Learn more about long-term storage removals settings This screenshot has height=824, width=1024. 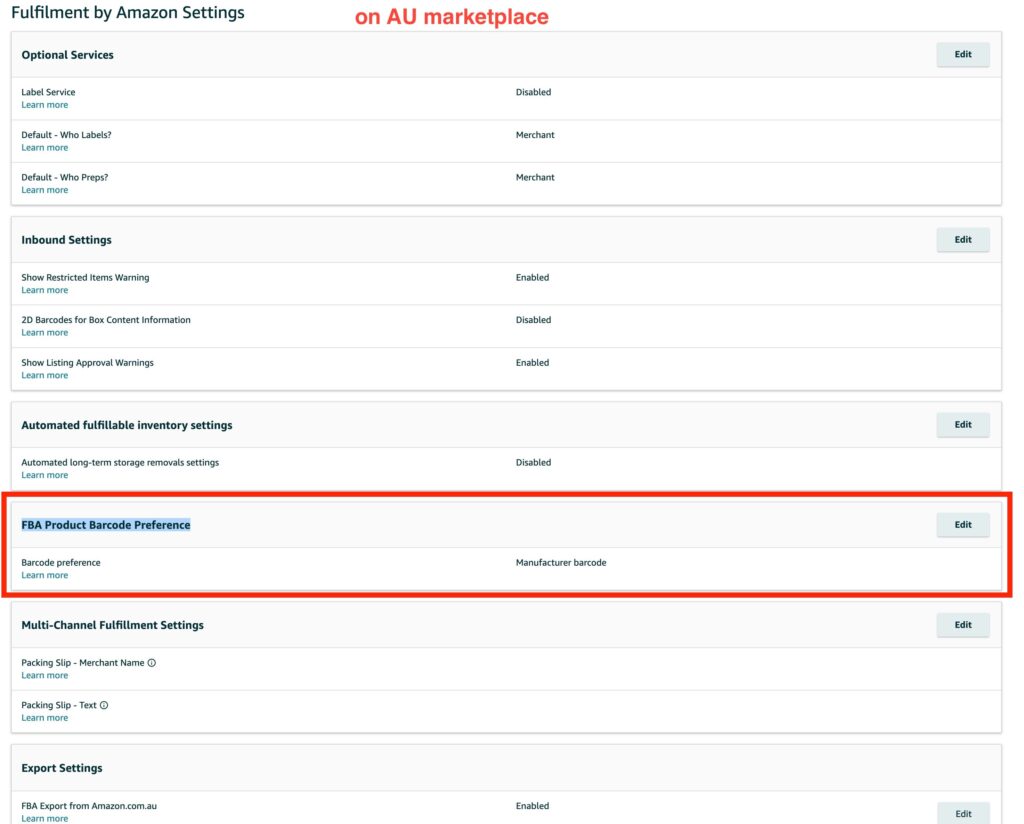[x=45, y=475]
